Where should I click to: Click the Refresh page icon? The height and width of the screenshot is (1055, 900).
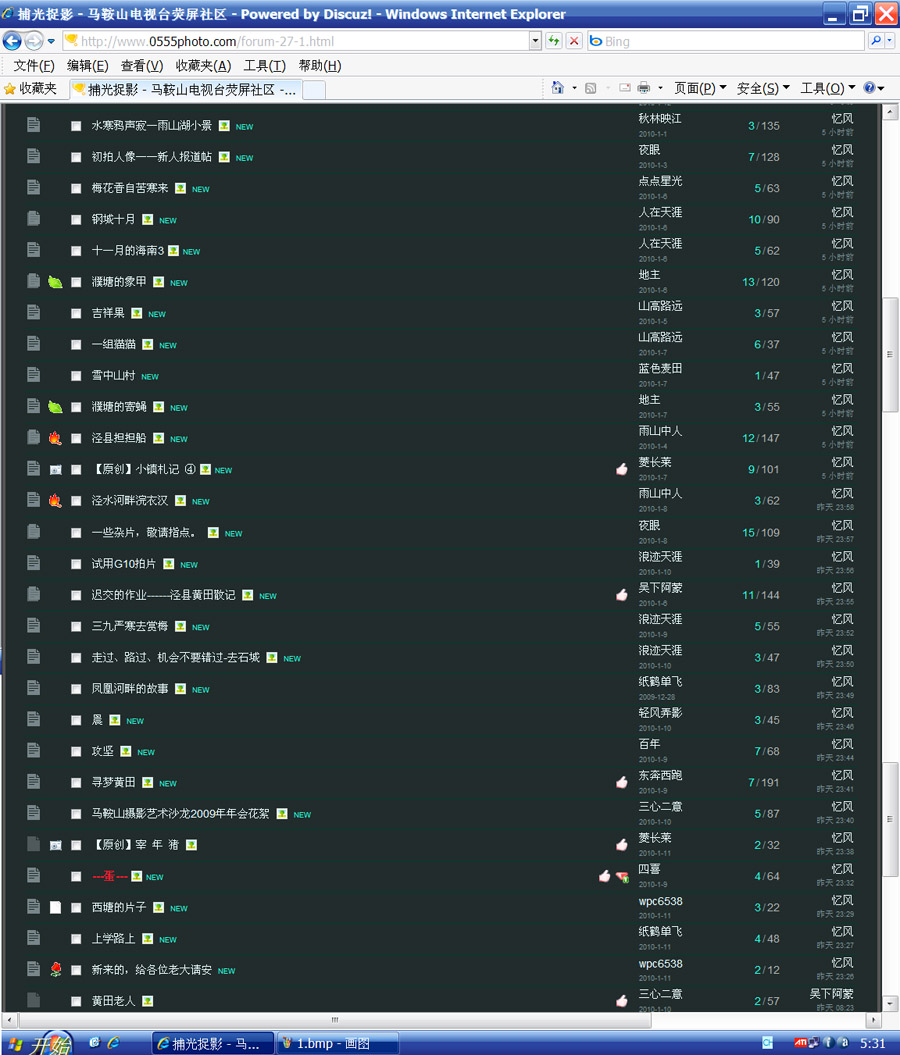(553, 41)
